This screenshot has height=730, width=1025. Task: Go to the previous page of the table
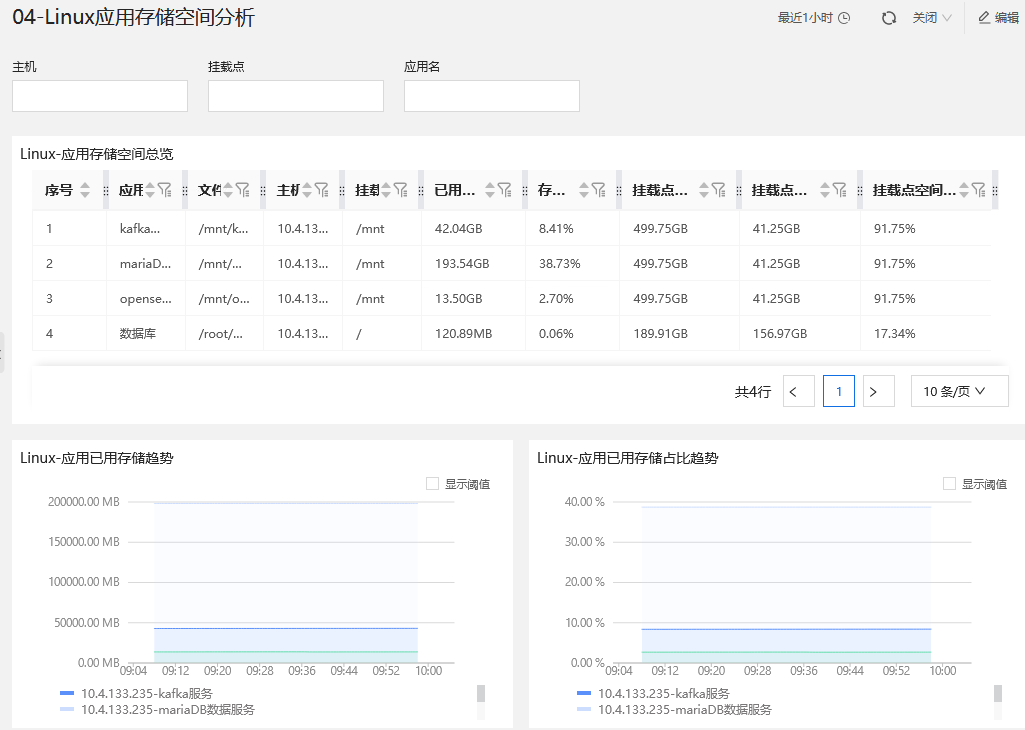[799, 391]
